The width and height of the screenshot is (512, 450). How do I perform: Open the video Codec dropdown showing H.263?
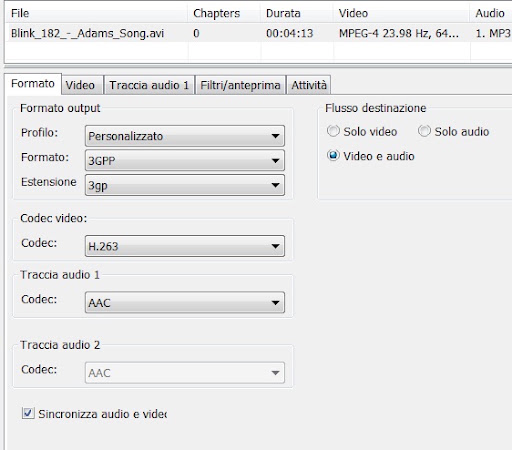point(185,246)
